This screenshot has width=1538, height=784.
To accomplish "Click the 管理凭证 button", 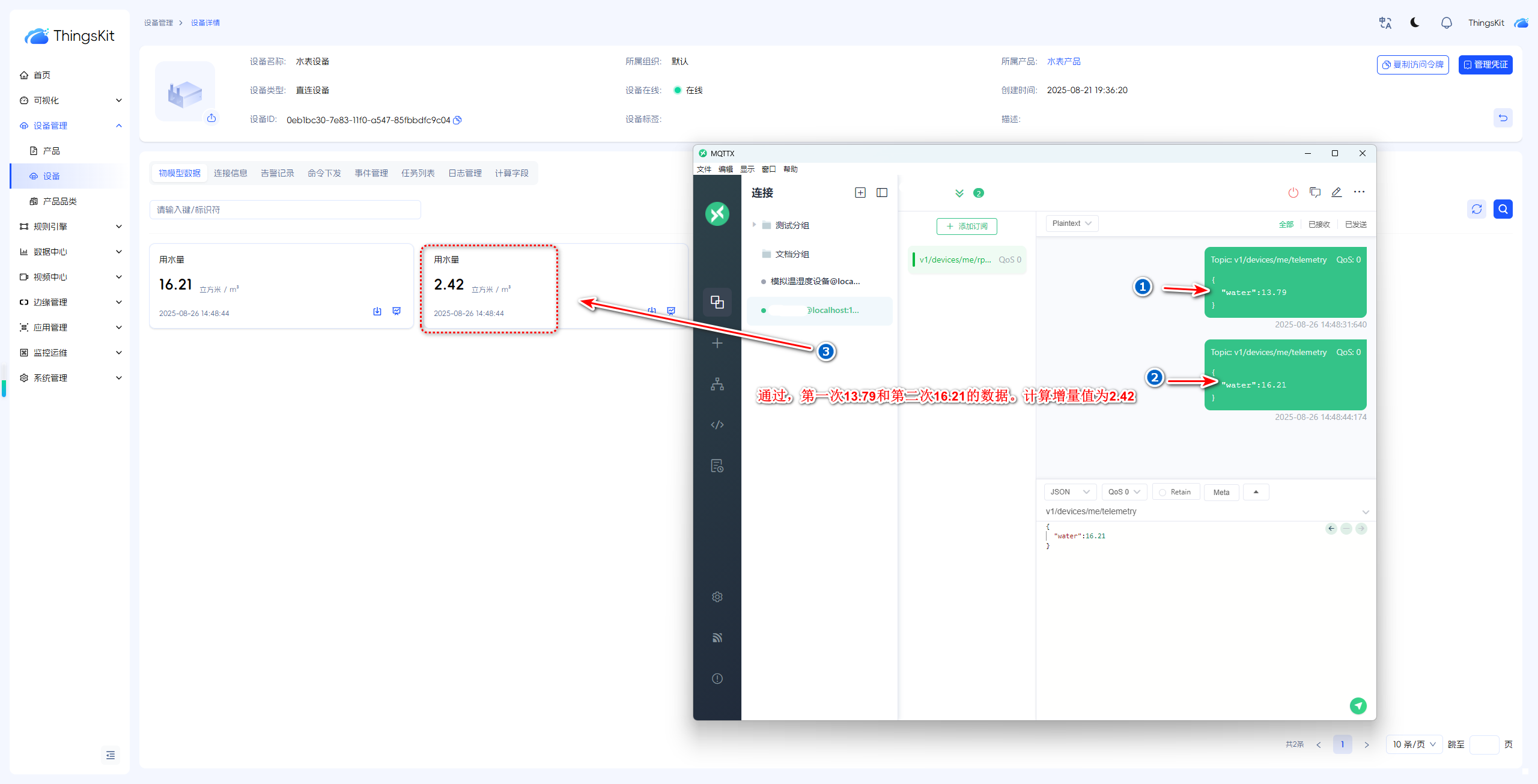I will click(x=1485, y=65).
